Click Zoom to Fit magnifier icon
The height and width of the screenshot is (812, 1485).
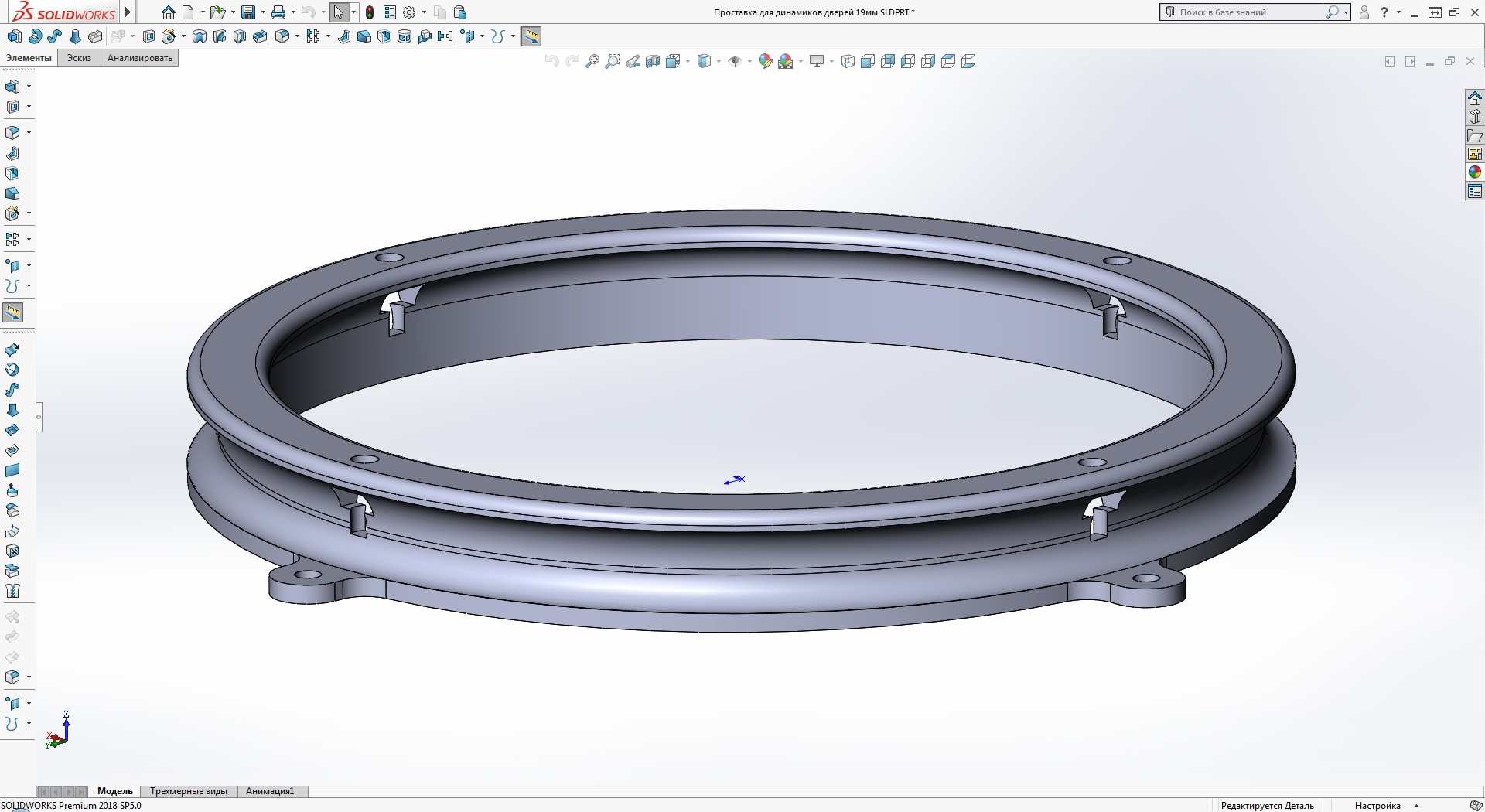coord(592,61)
